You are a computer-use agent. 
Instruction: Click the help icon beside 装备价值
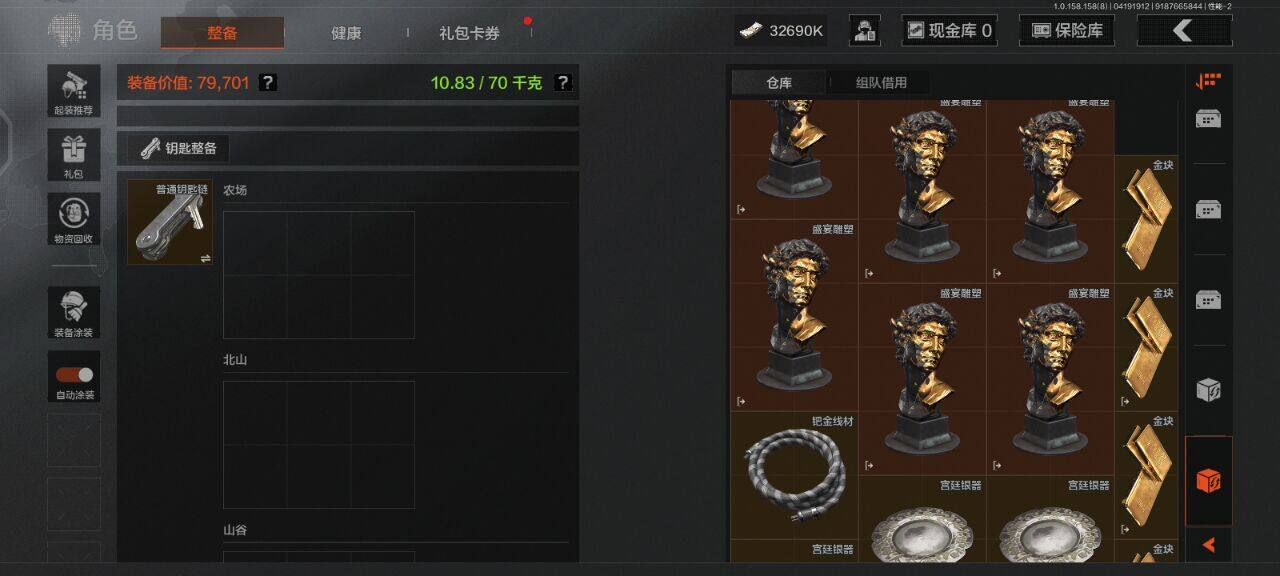click(x=268, y=83)
